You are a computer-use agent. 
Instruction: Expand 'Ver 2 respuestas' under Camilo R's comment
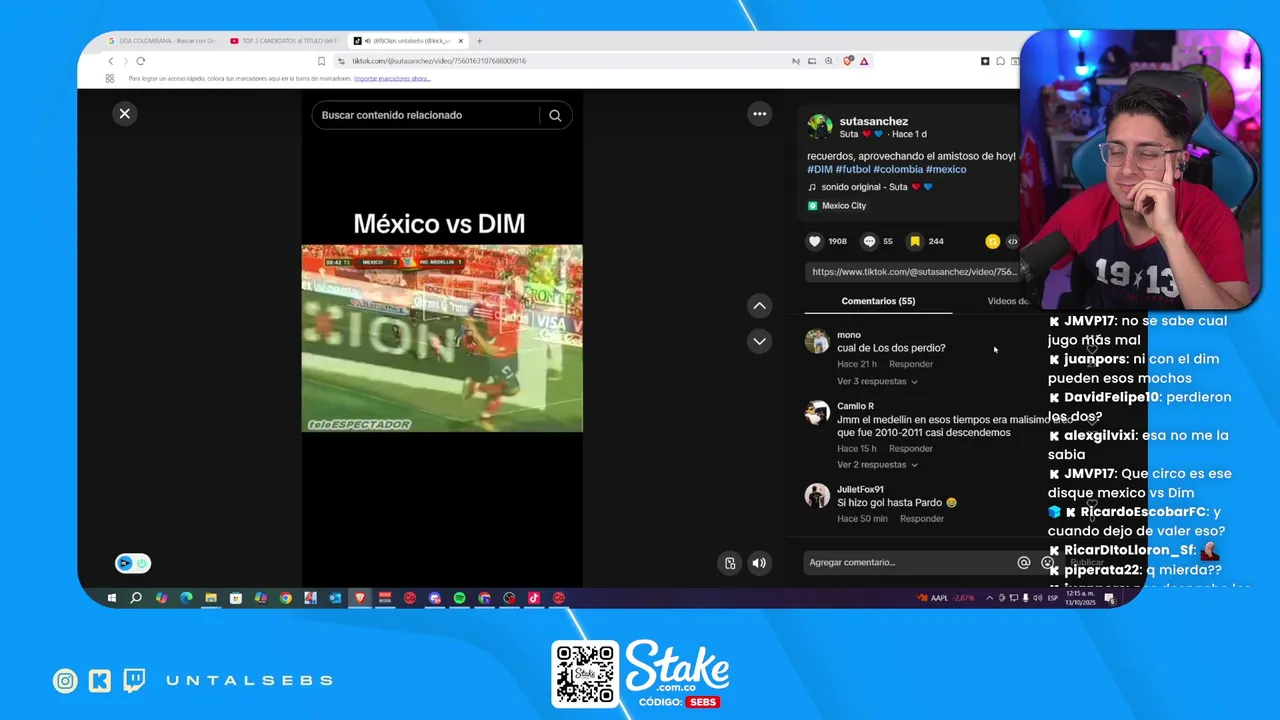[x=877, y=465]
